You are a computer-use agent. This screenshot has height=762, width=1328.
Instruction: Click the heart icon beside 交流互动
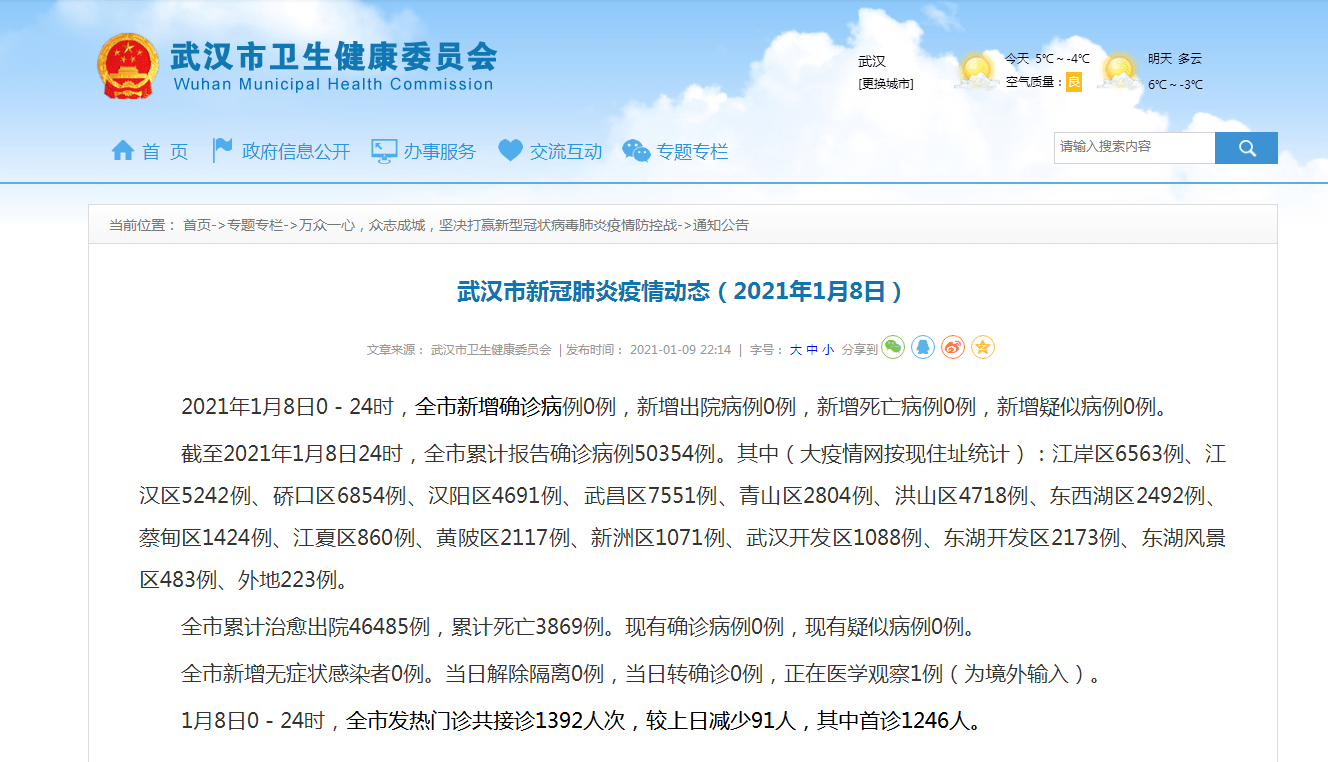coord(510,151)
